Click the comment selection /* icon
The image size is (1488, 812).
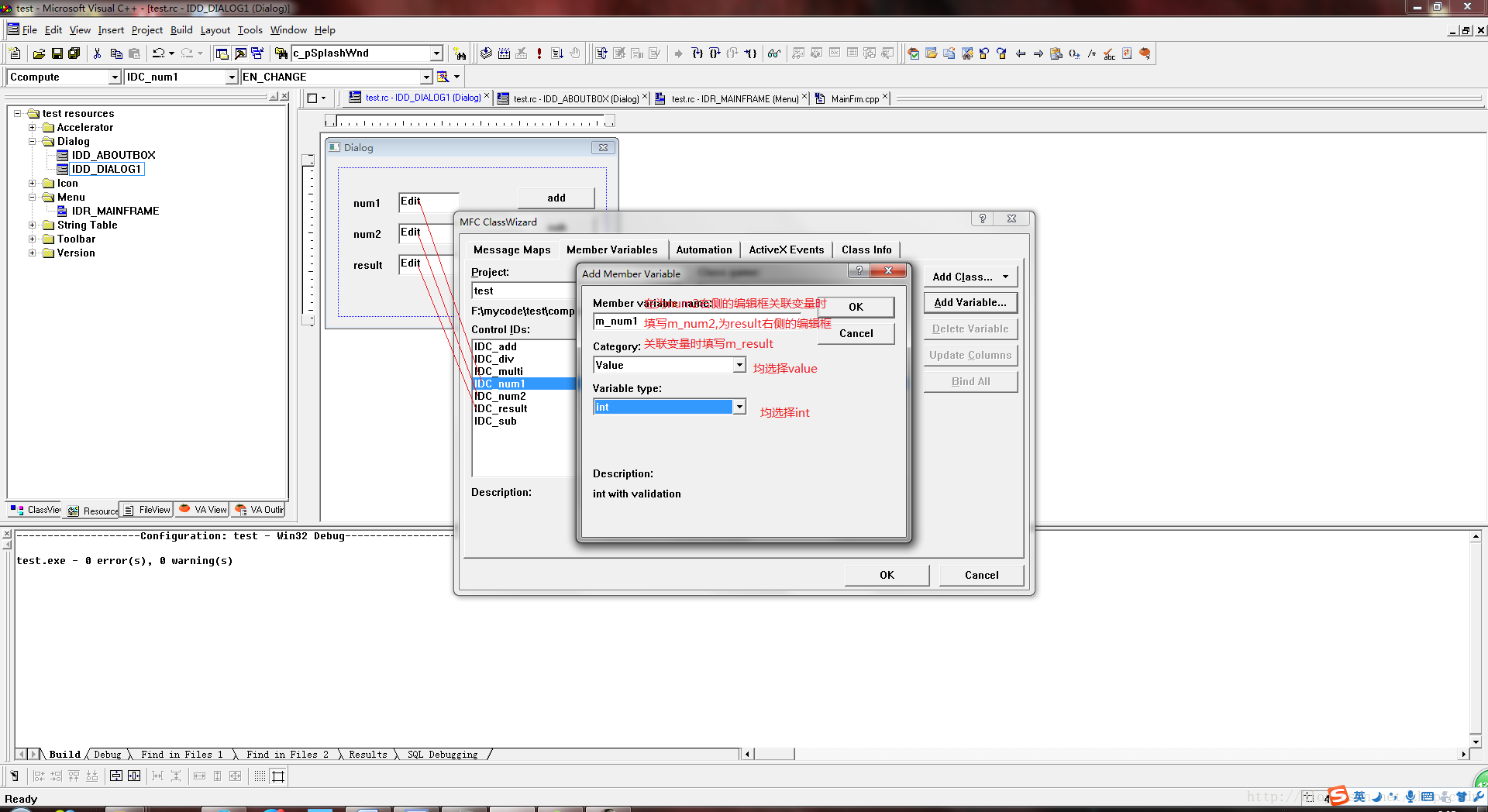[1092, 53]
